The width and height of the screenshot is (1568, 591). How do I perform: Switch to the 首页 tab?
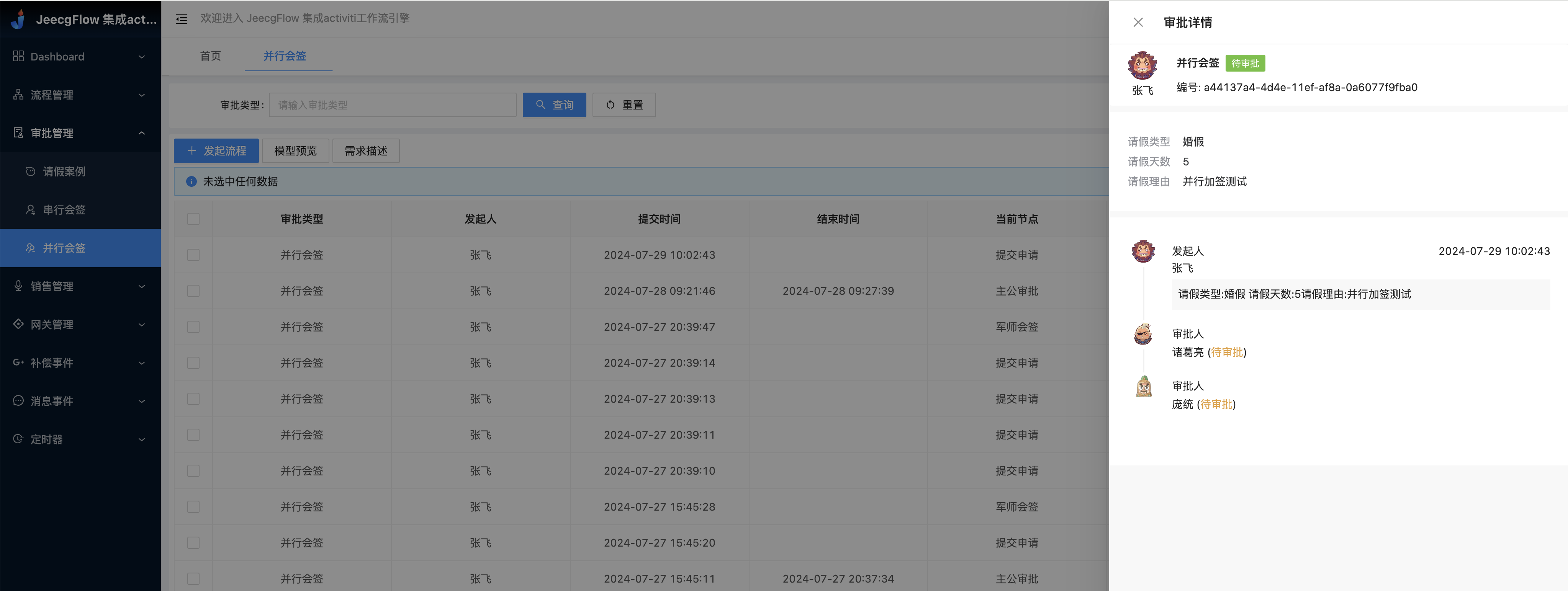click(x=210, y=56)
